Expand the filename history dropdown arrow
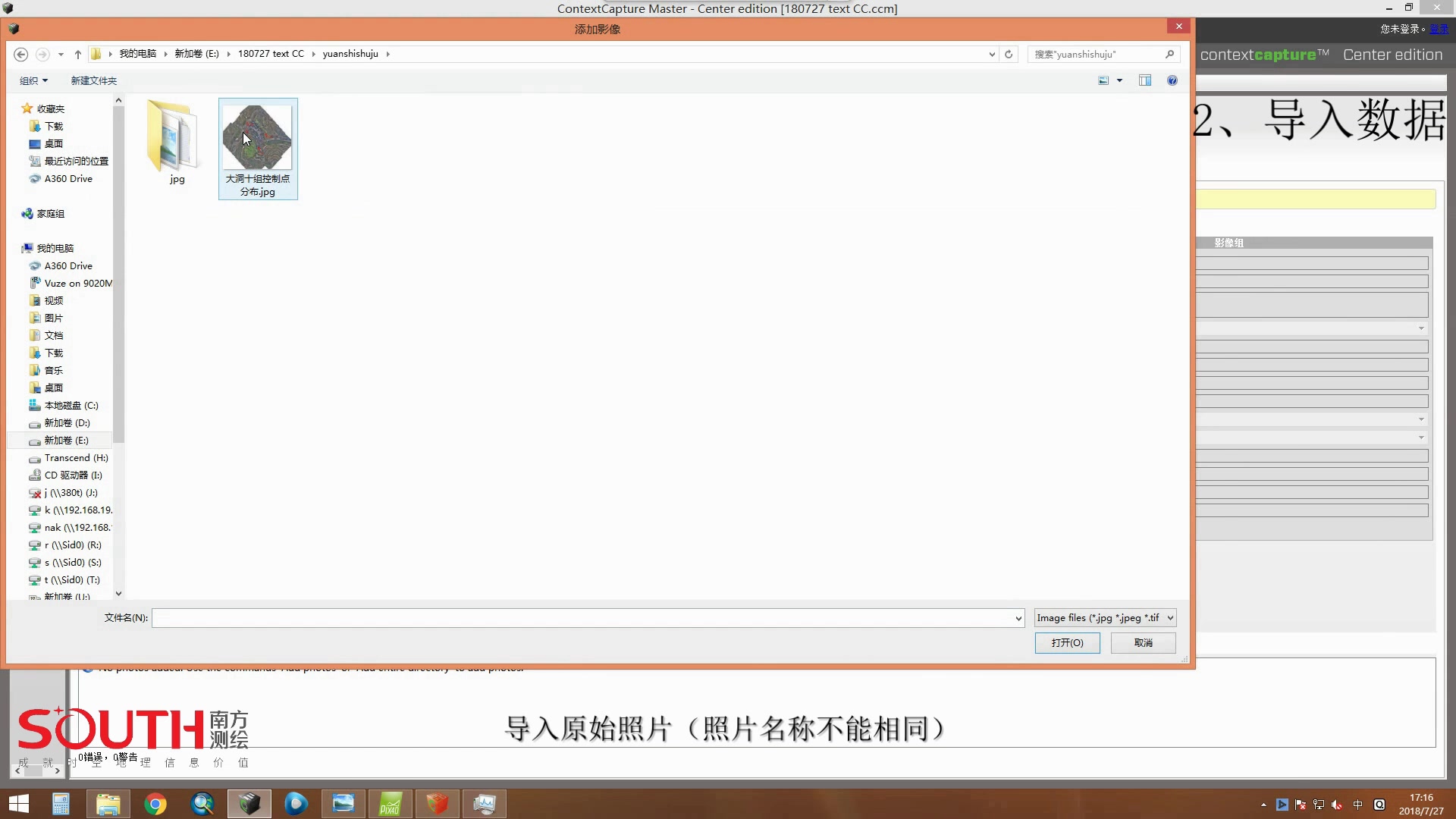The width and height of the screenshot is (1456, 819). 1018,618
